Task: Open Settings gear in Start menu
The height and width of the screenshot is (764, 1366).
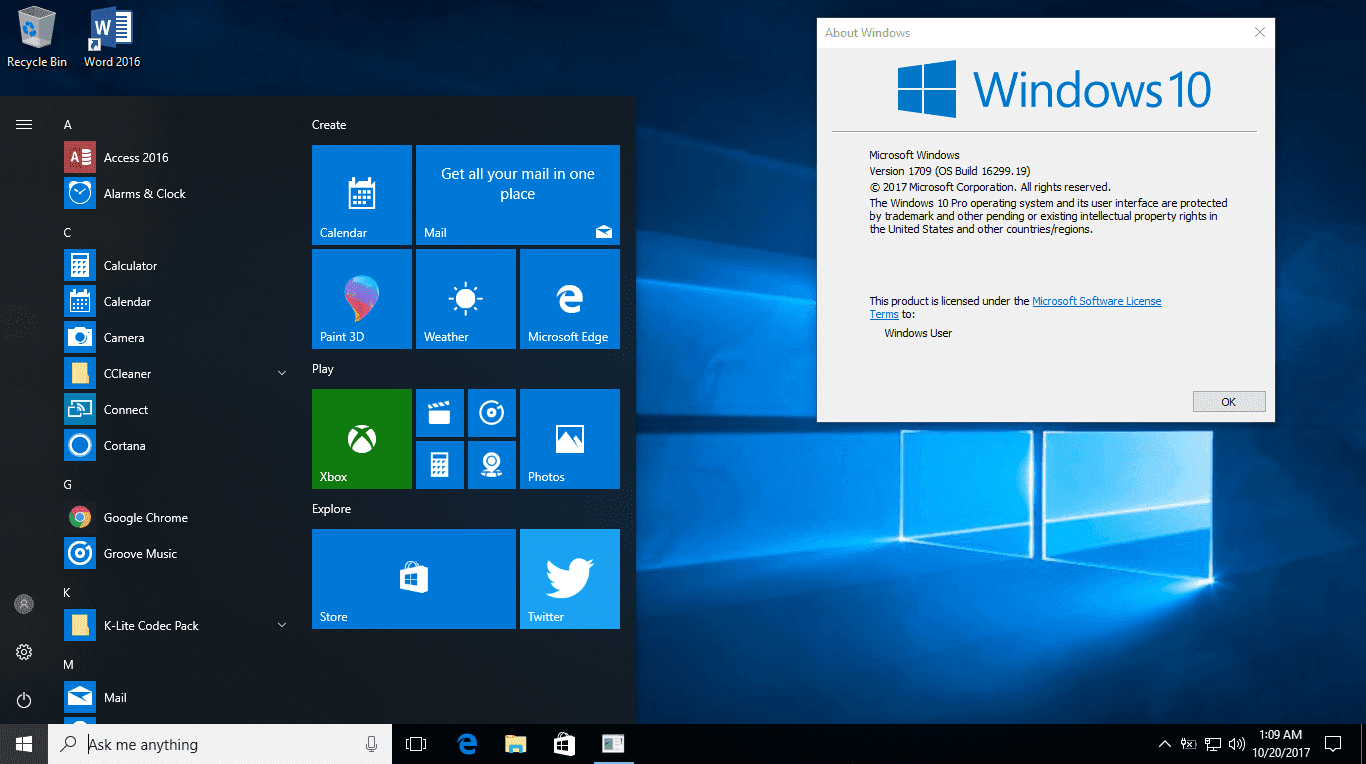Action: coord(24,652)
